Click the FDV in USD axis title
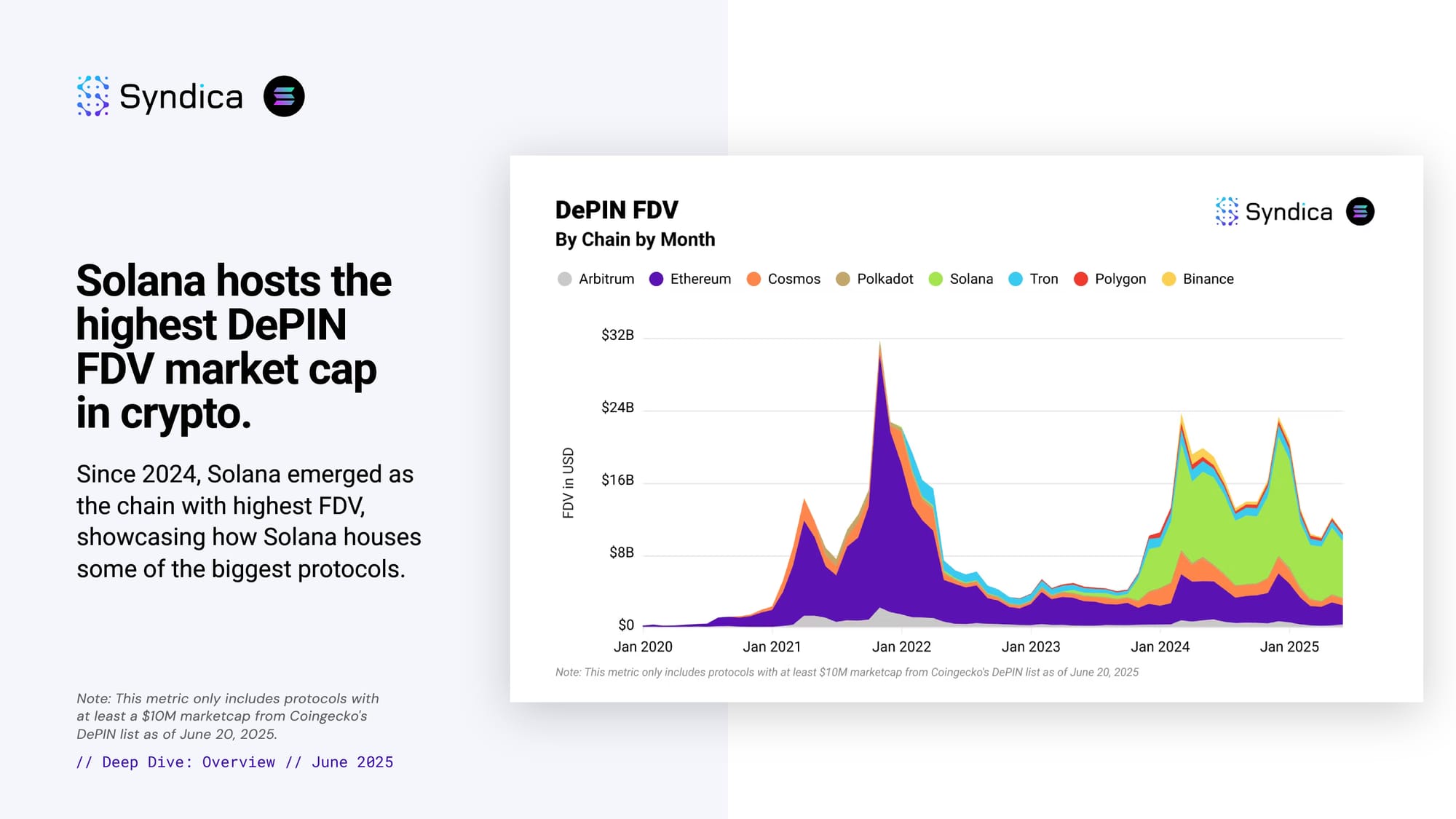The width and height of the screenshot is (1456, 819). (569, 483)
